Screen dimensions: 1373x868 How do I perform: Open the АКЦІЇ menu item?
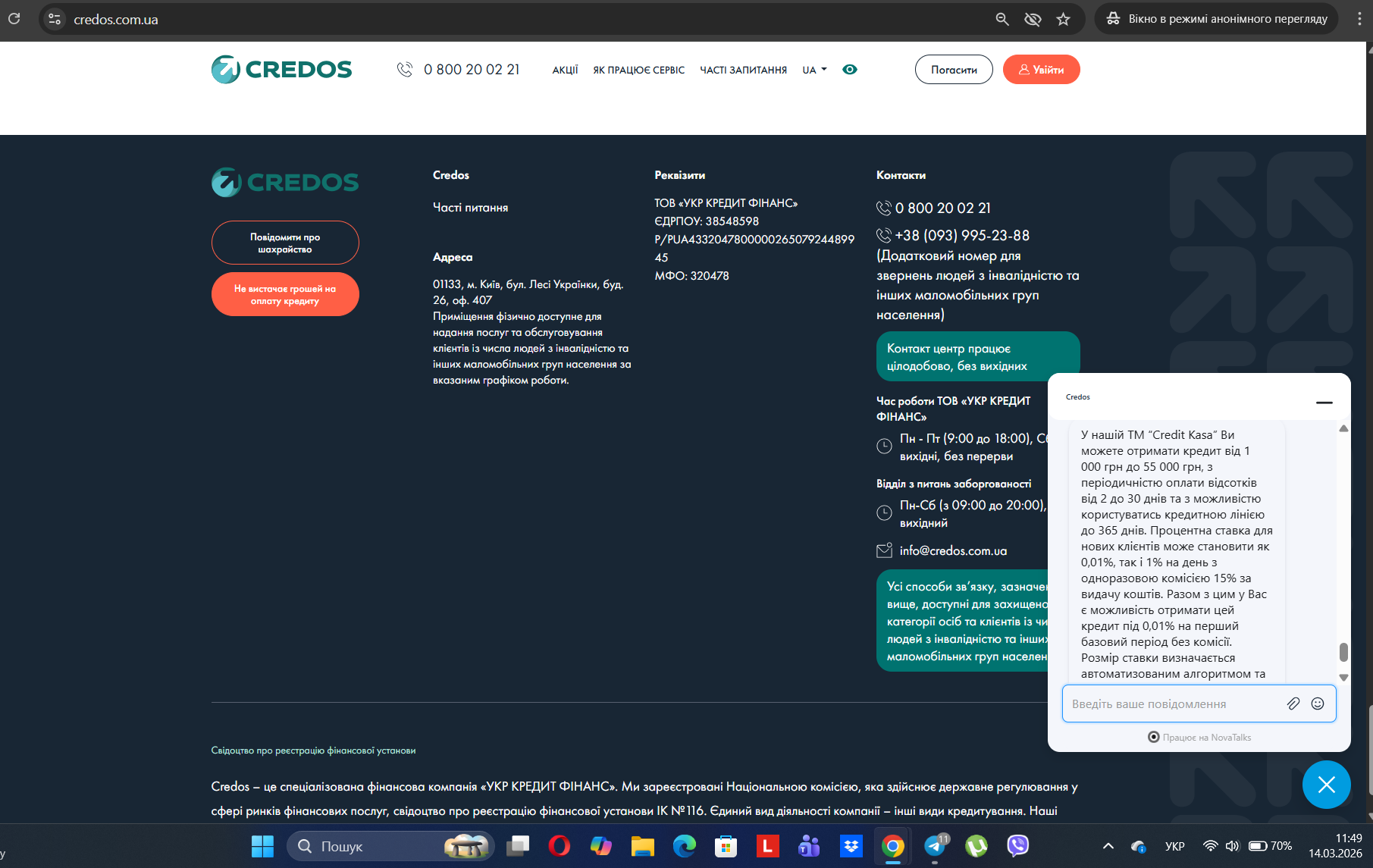[565, 70]
